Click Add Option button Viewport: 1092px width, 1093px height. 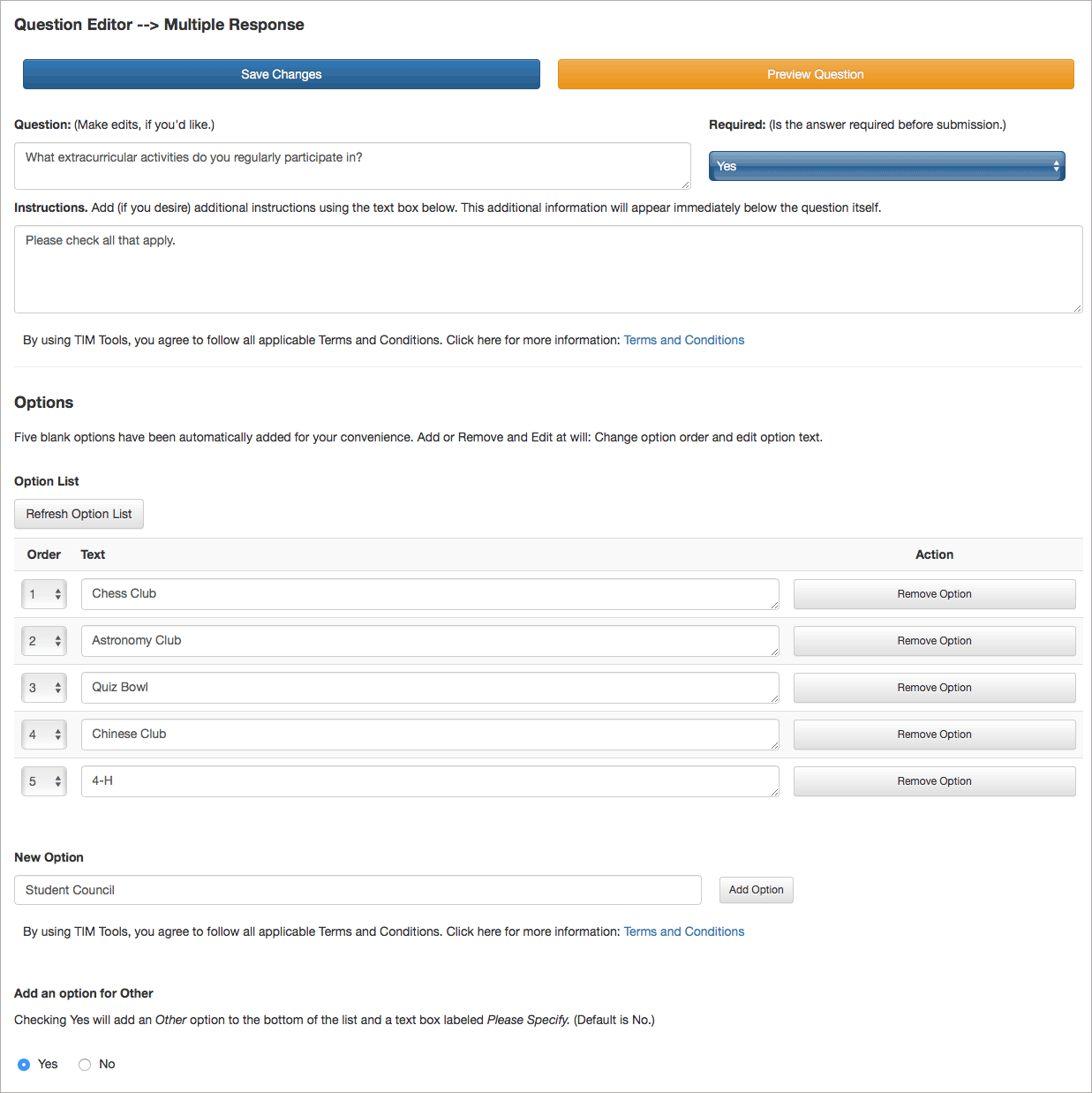[757, 890]
